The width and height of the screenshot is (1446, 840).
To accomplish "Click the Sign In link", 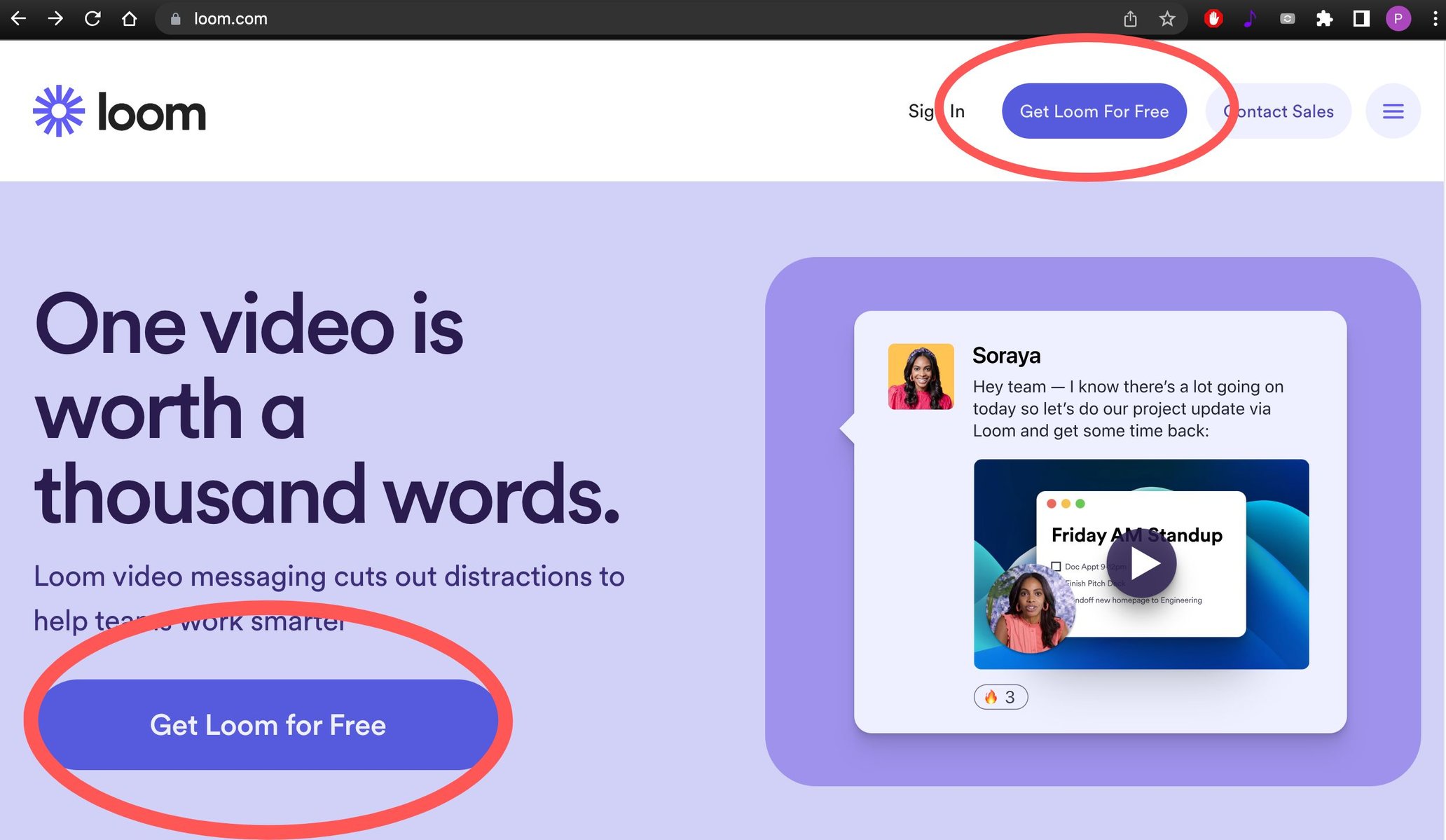I will click(936, 111).
